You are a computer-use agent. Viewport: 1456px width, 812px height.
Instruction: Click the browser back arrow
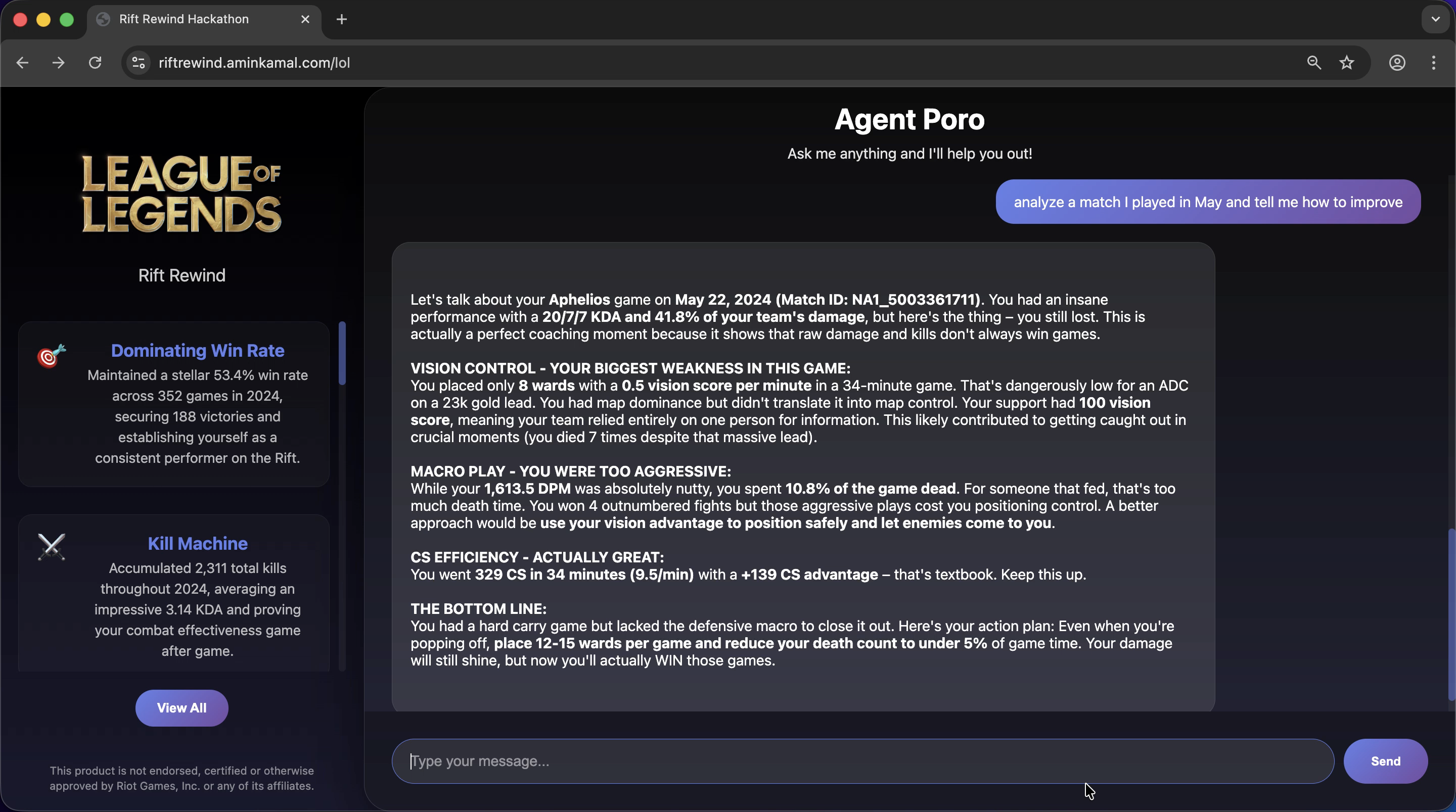[x=23, y=63]
